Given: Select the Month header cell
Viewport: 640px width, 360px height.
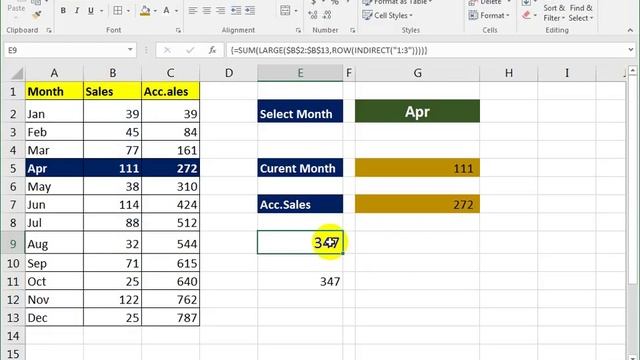Looking at the screenshot, I should click(54, 91).
